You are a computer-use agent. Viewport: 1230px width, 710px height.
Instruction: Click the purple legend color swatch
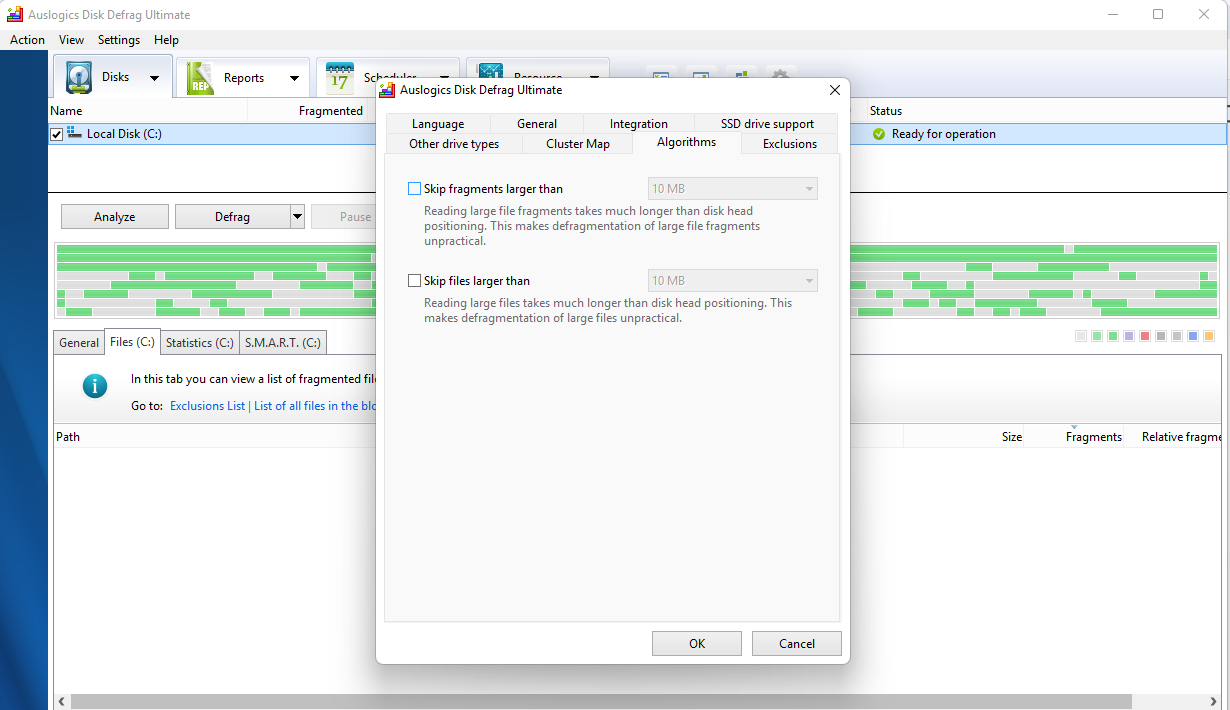click(x=1129, y=336)
